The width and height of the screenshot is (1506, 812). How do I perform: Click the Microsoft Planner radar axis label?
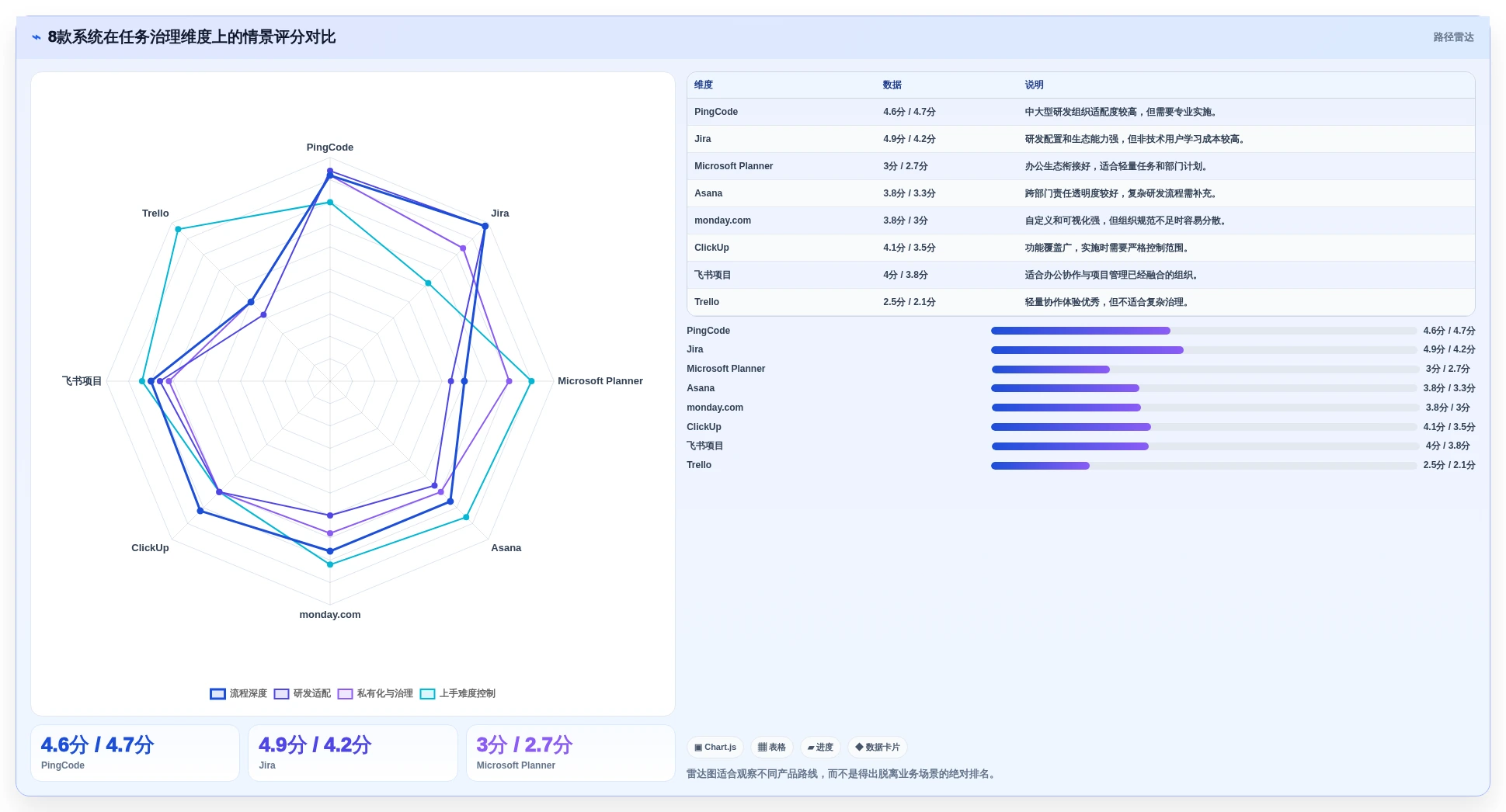[x=600, y=381]
